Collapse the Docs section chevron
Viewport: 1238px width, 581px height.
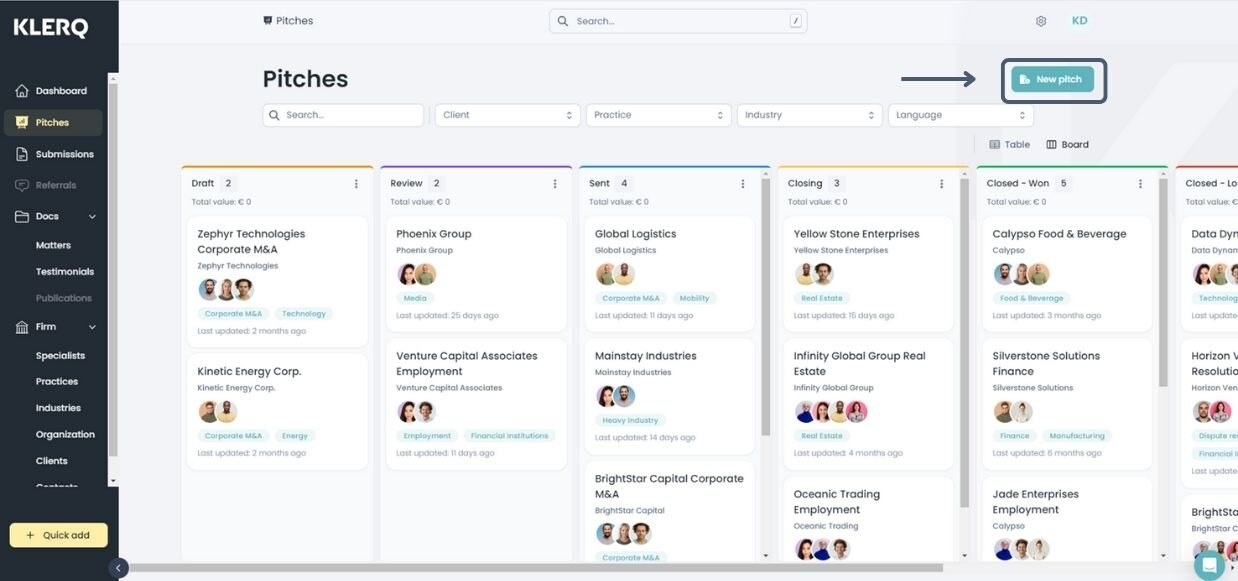[x=93, y=216]
